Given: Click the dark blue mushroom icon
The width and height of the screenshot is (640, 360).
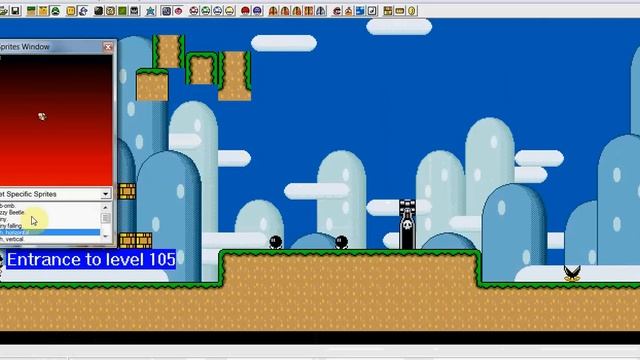Looking at the screenshot, I should click(x=257, y=11).
